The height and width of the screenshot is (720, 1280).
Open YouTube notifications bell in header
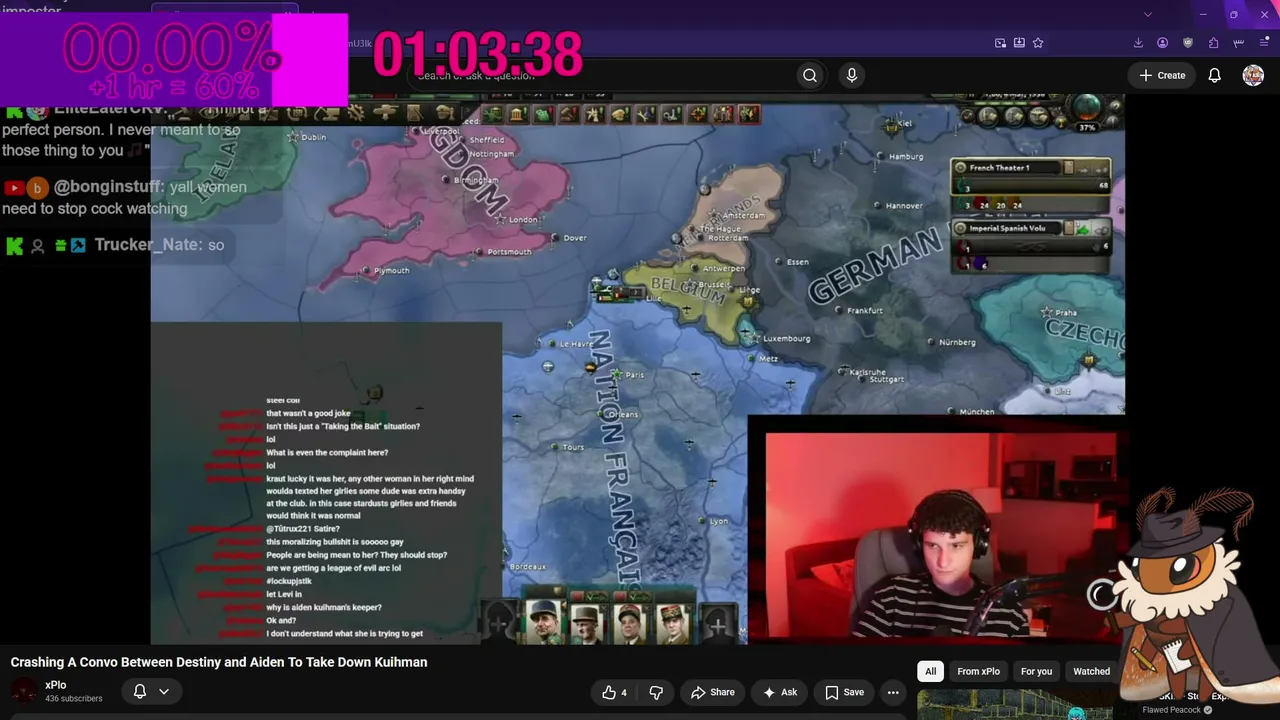(x=1214, y=75)
